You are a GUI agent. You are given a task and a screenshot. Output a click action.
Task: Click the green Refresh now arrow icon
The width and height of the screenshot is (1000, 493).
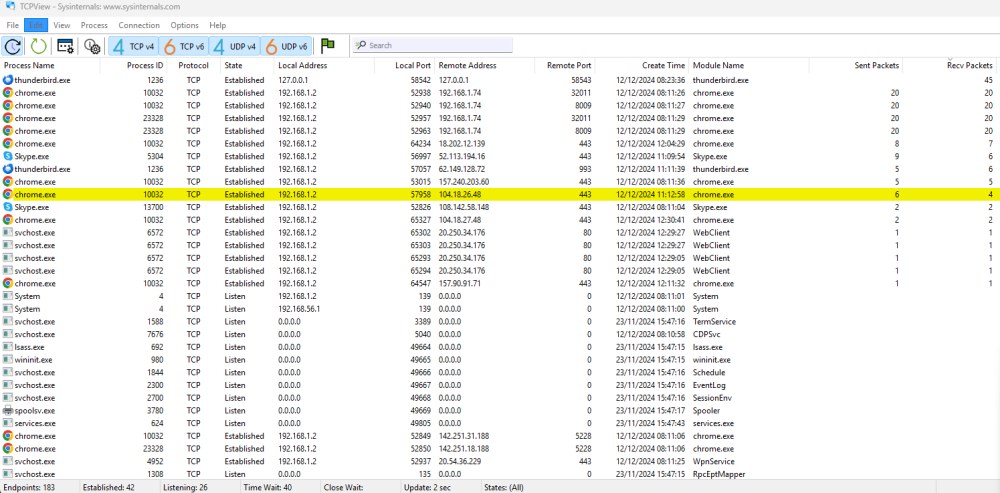click(39, 45)
